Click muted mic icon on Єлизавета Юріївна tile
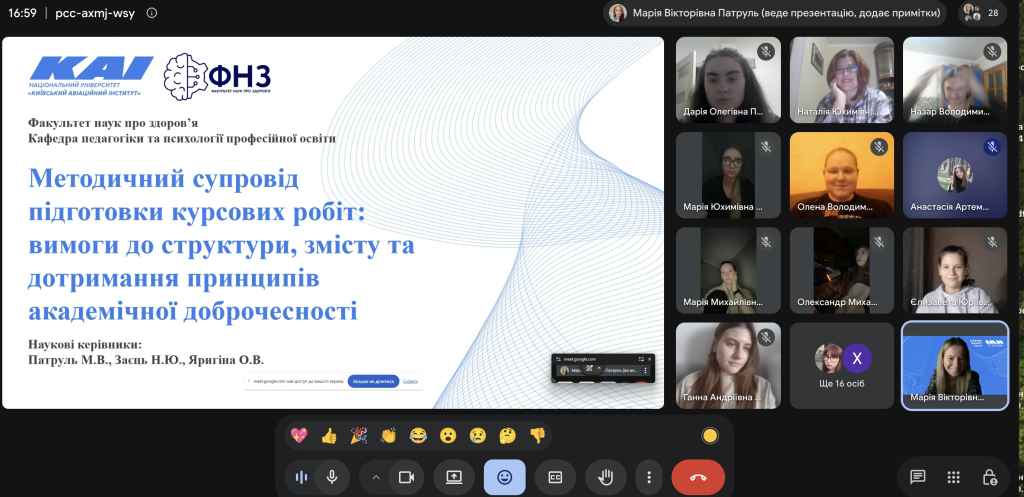This screenshot has width=1024, height=497. pos(992,242)
